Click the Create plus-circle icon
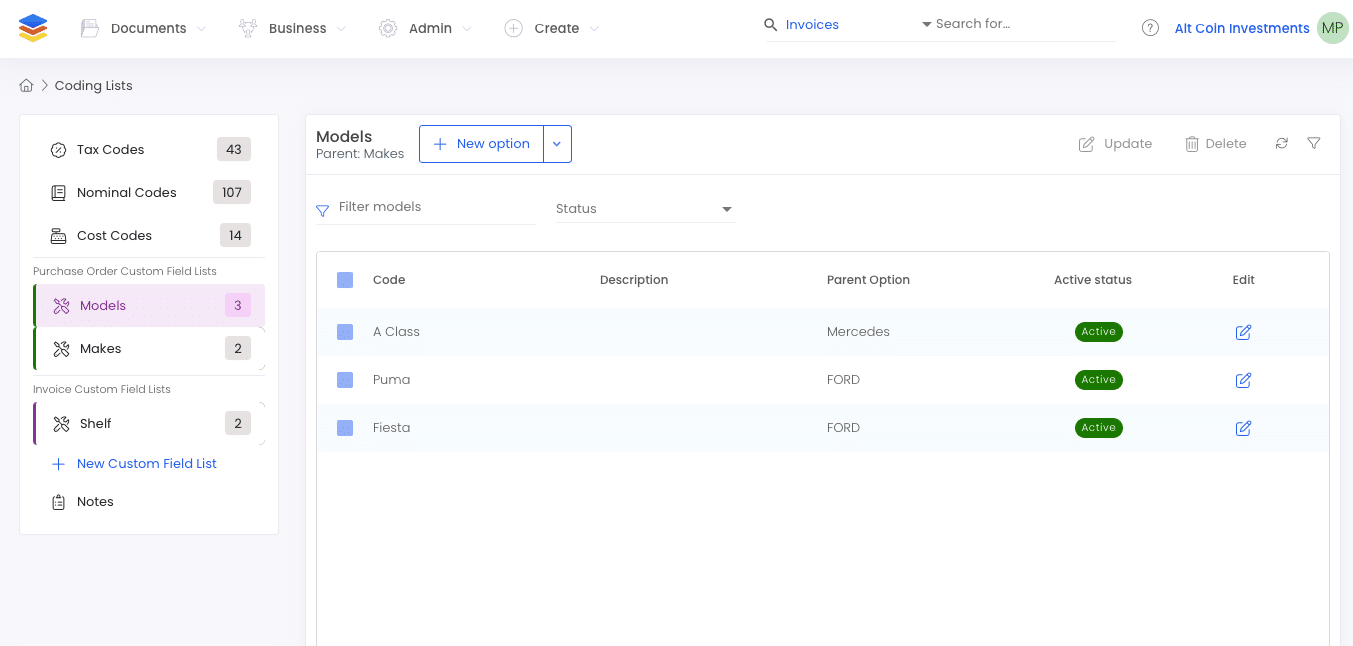Screen dimensions: 1353x646 [513, 29]
